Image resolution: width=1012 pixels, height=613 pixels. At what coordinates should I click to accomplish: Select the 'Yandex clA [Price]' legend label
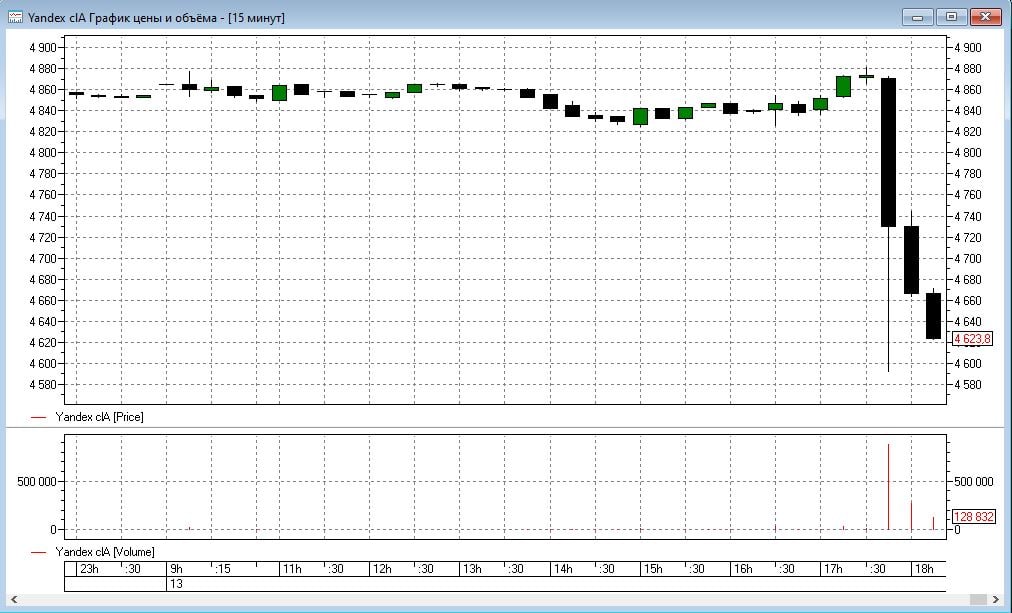point(99,417)
